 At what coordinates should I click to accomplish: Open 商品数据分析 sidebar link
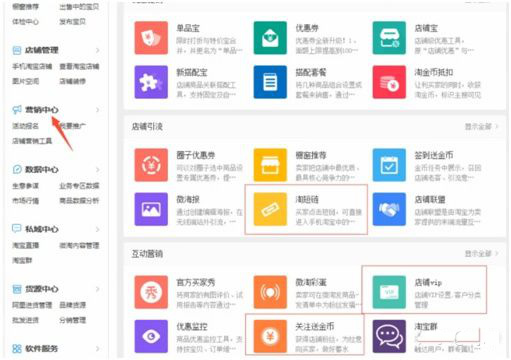click(79, 201)
